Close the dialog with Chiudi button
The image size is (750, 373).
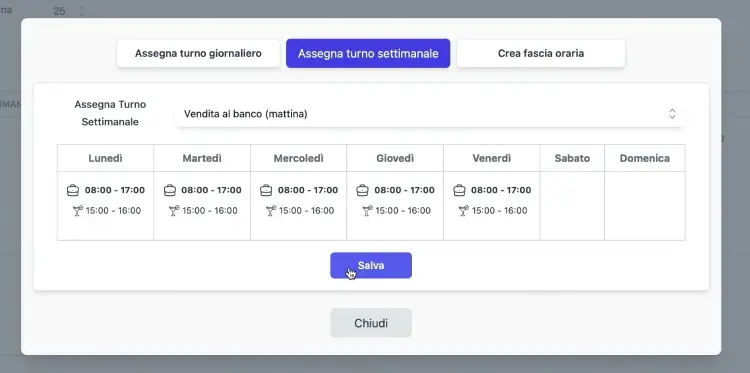pos(371,323)
